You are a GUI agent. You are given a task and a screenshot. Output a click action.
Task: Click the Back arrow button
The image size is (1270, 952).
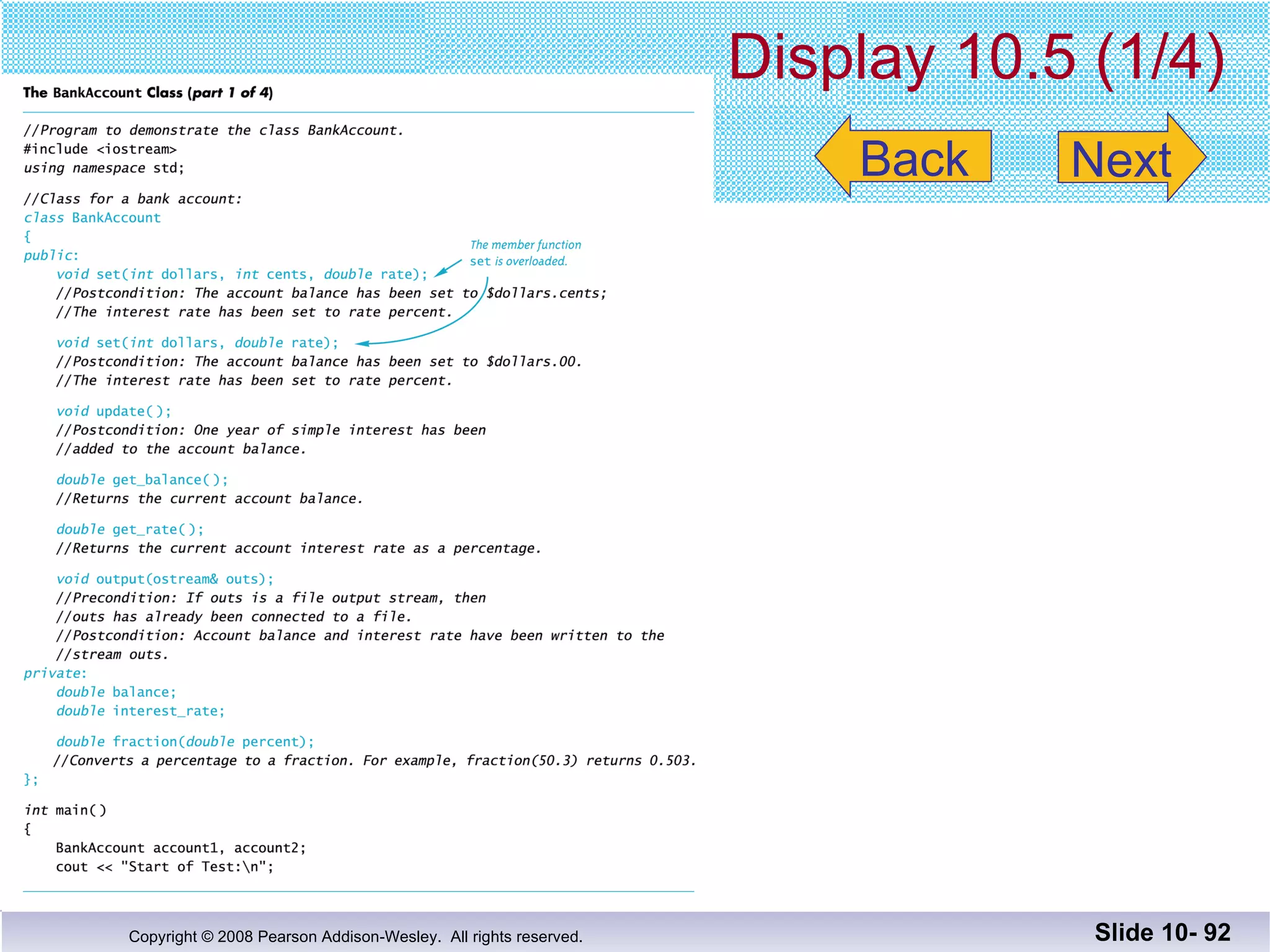point(904,157)
